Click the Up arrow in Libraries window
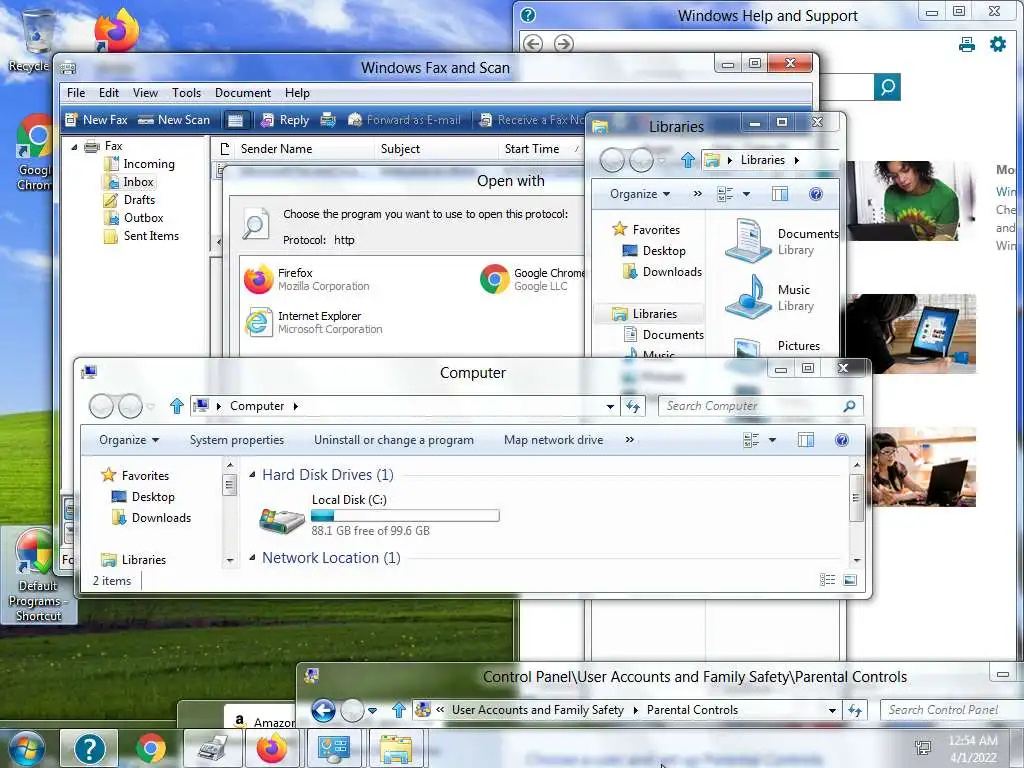The width and height of the screenshot is (1024, 768). click(688, 160)
